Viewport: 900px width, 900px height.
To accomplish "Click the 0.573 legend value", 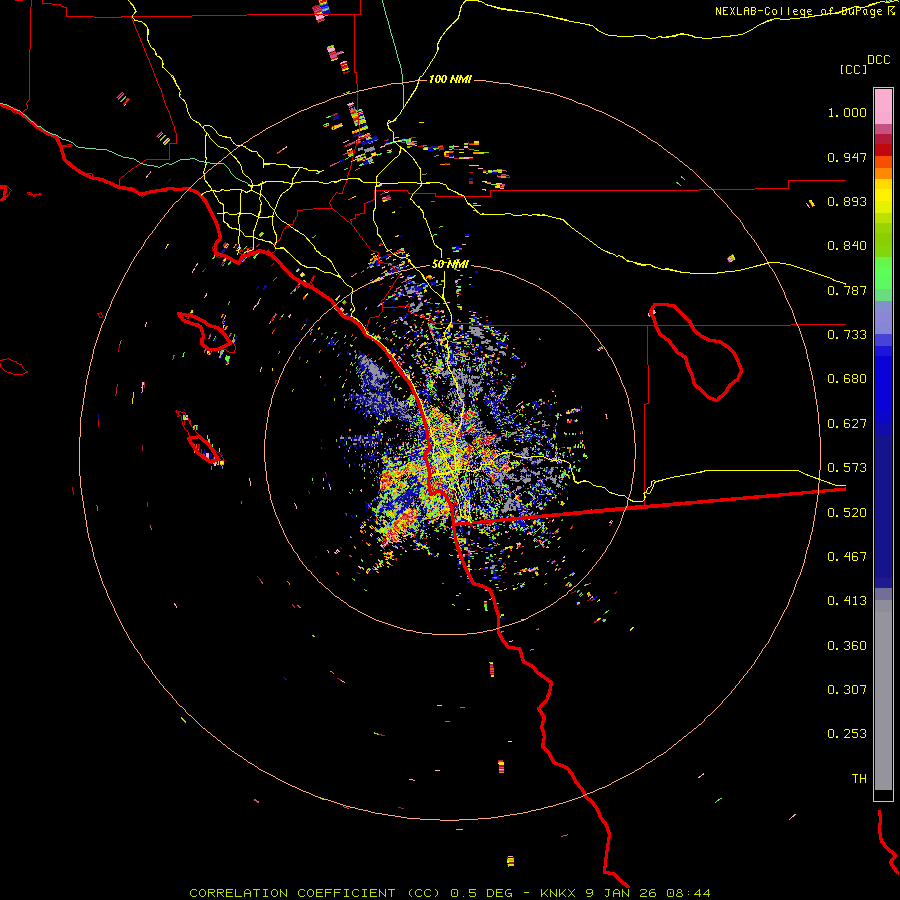I will (847, 468).
